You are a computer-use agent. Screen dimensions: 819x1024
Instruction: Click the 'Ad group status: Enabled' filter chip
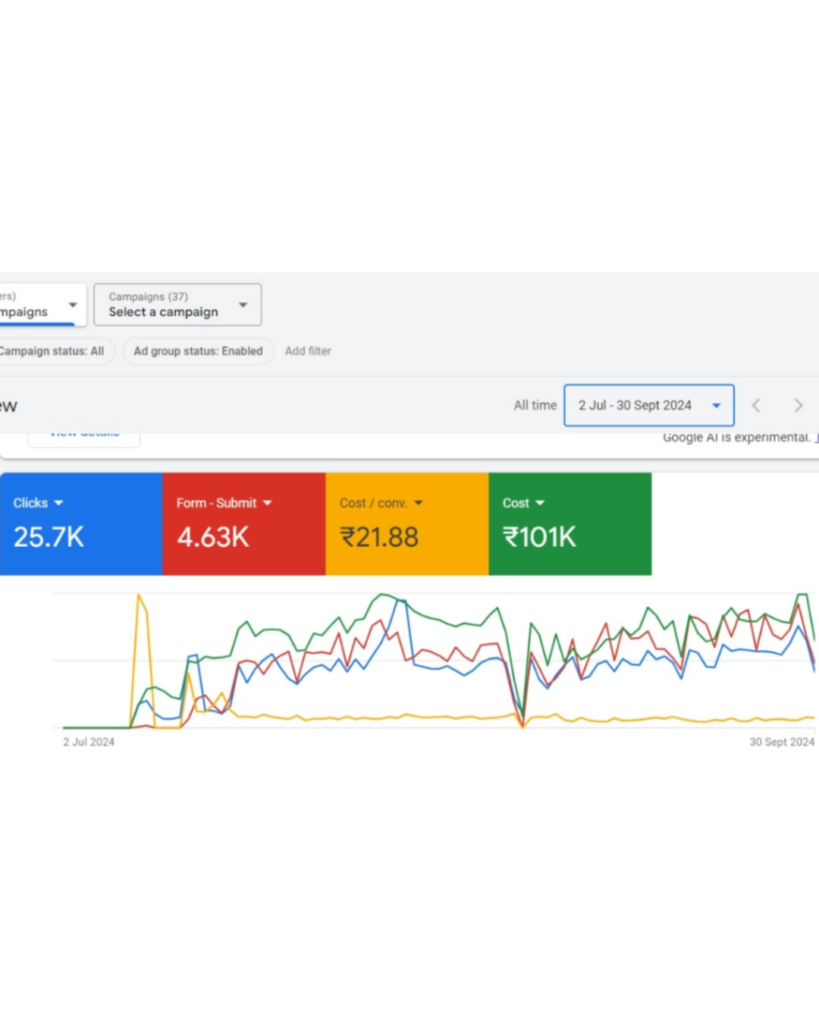198,351
